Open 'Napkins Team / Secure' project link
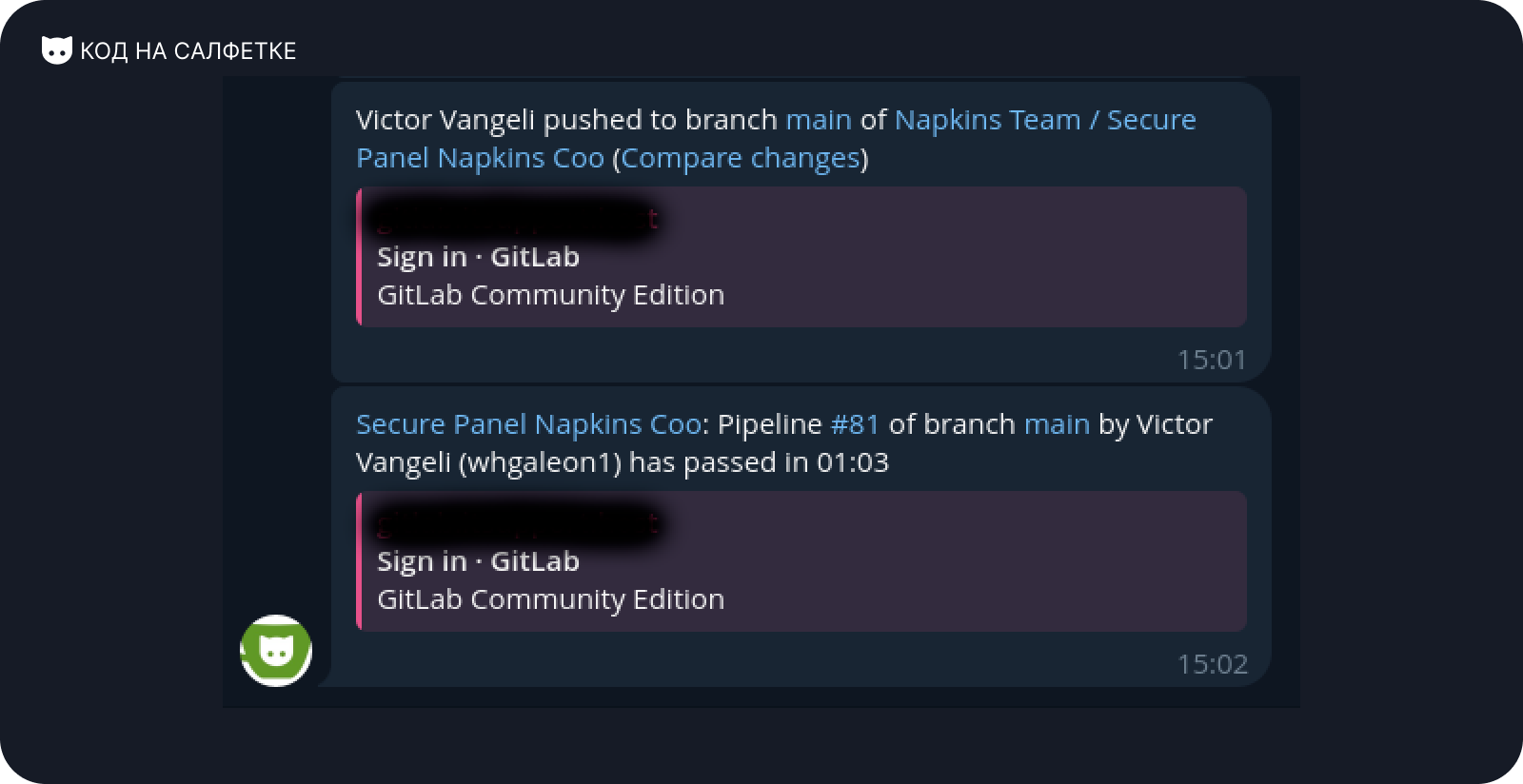Viewport: 1523px width, 784px height. coord(1045,120)
